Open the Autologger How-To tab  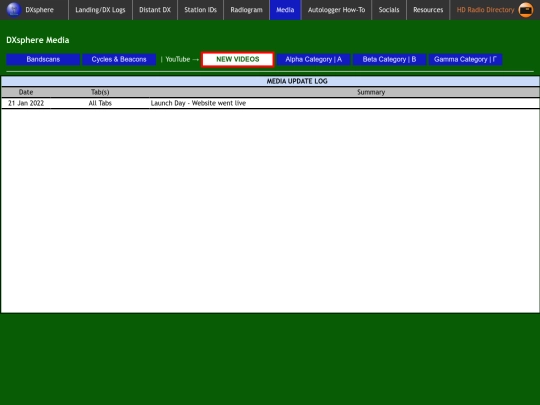point(336,10)
